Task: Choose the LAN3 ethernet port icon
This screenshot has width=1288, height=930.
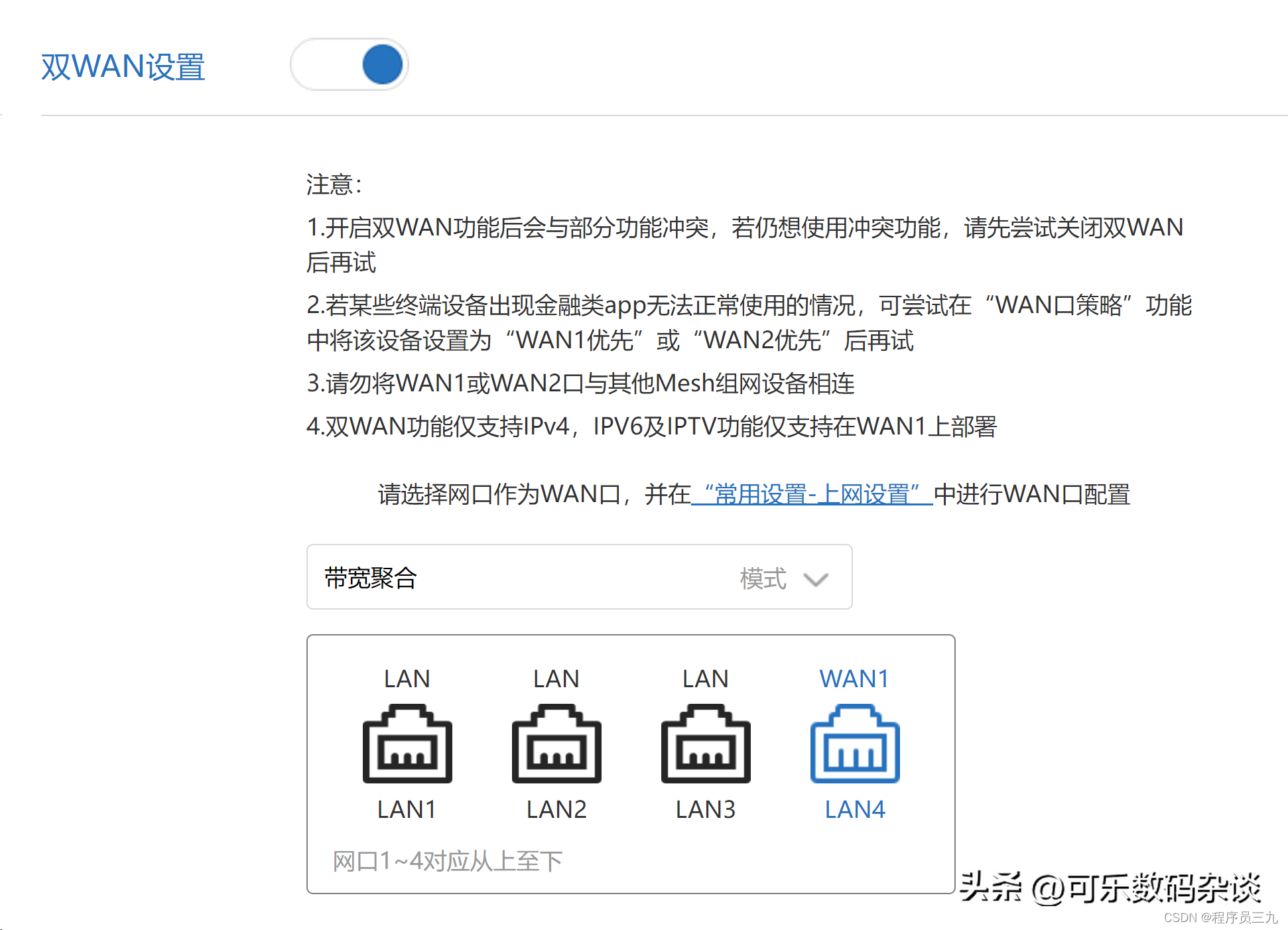Action: pos(706,744)
